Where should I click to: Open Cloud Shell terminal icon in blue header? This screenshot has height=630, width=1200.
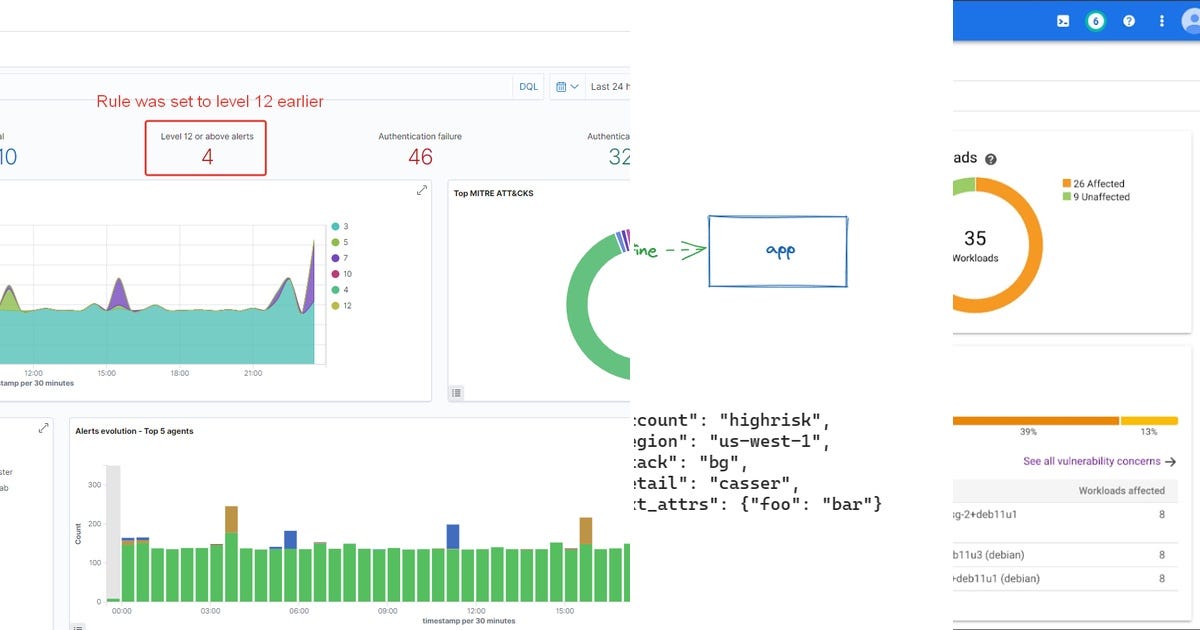[x=1063, y=20]
